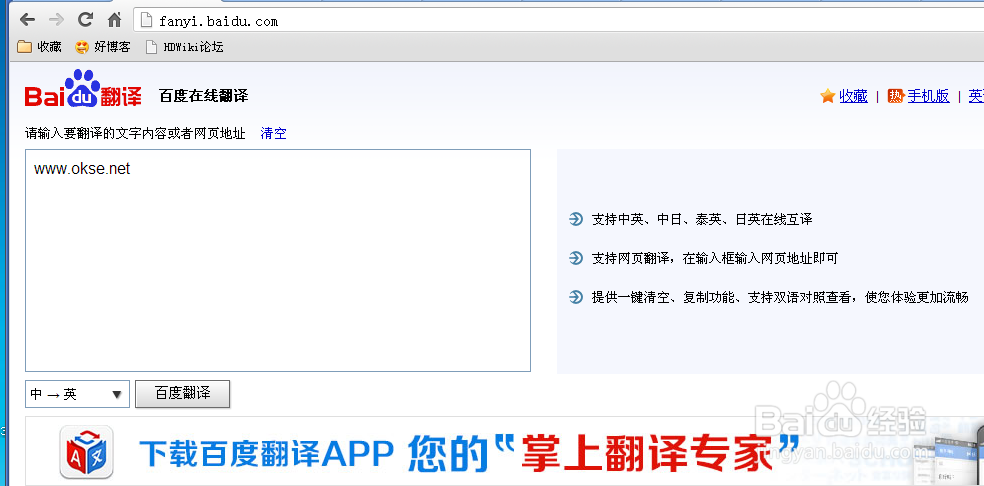This screenshot has height=486, width=984.
Task: Click the orange icon before 手机版
Action: [x=895, y=96]
